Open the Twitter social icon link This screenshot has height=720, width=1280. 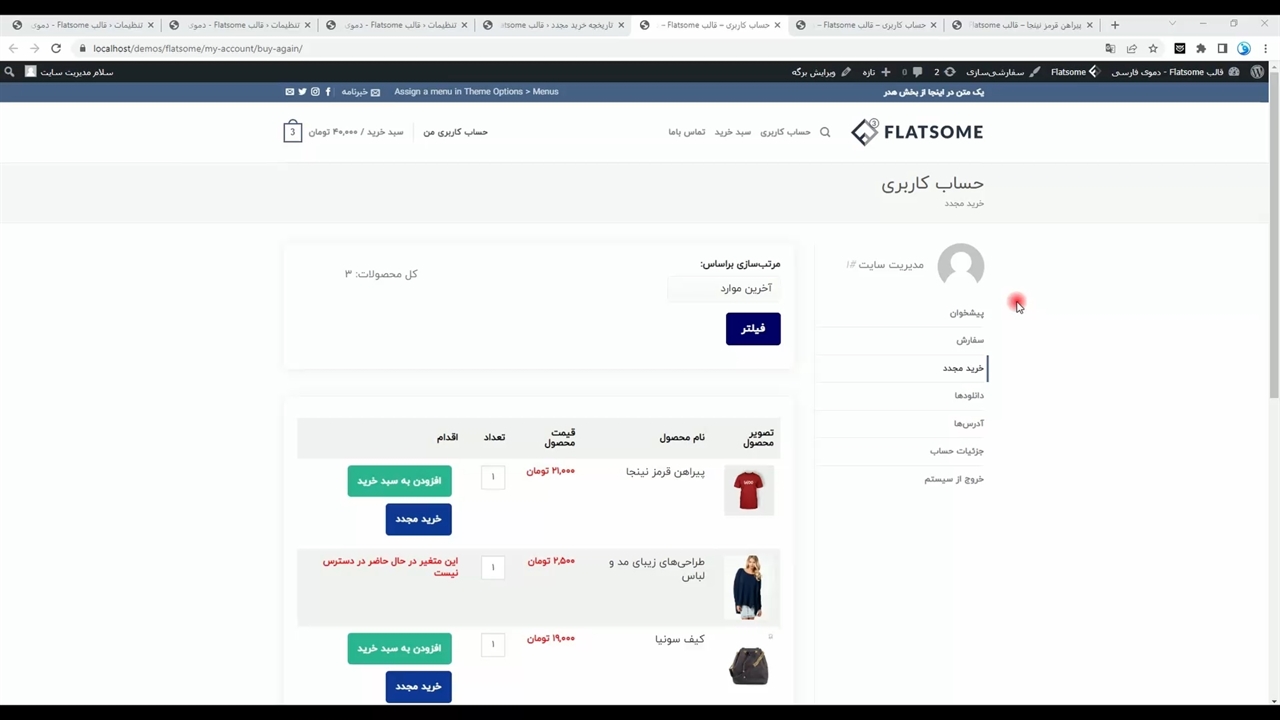point(302,92)
